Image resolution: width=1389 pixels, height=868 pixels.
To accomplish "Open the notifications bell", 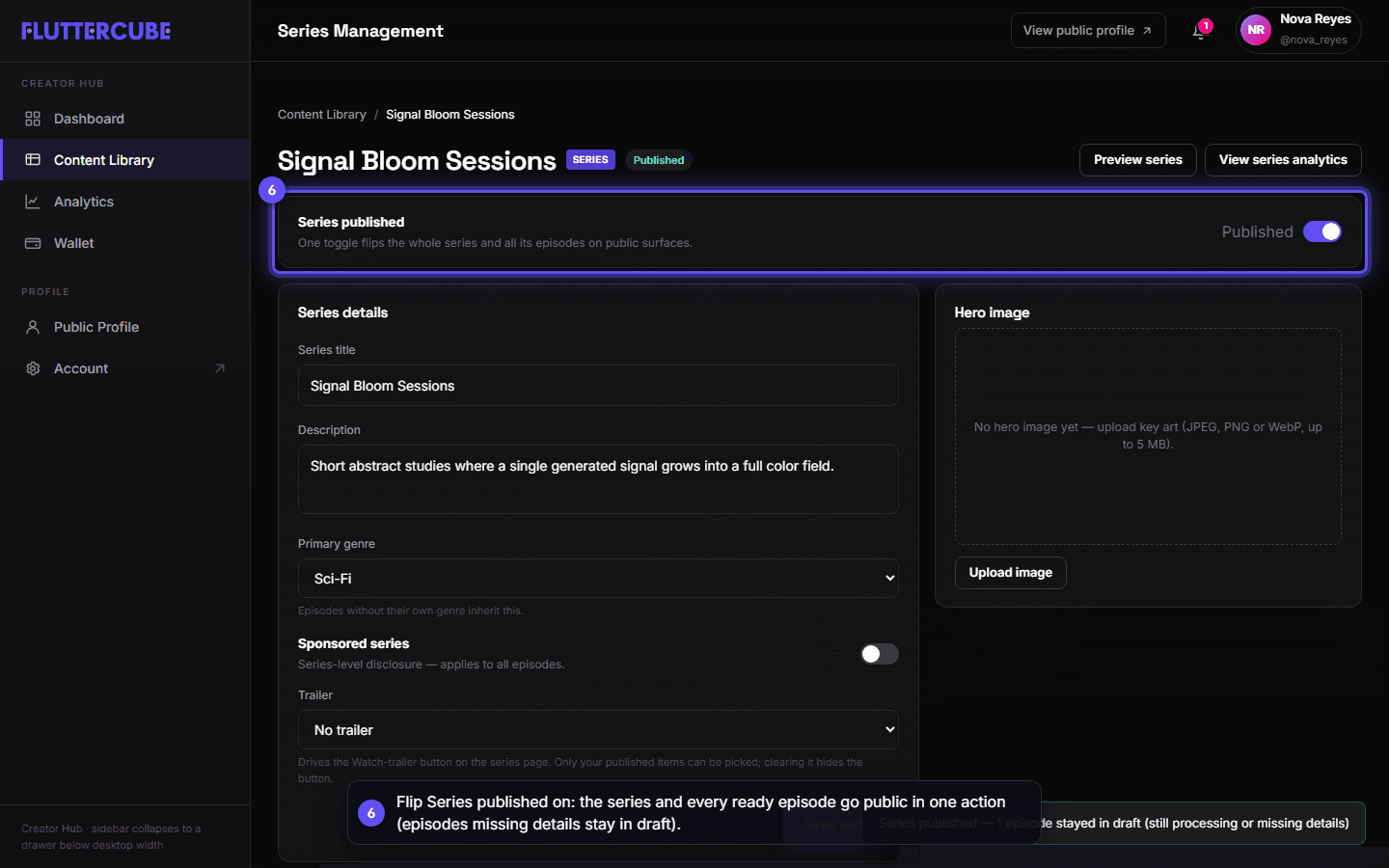I will [1199, 31].
